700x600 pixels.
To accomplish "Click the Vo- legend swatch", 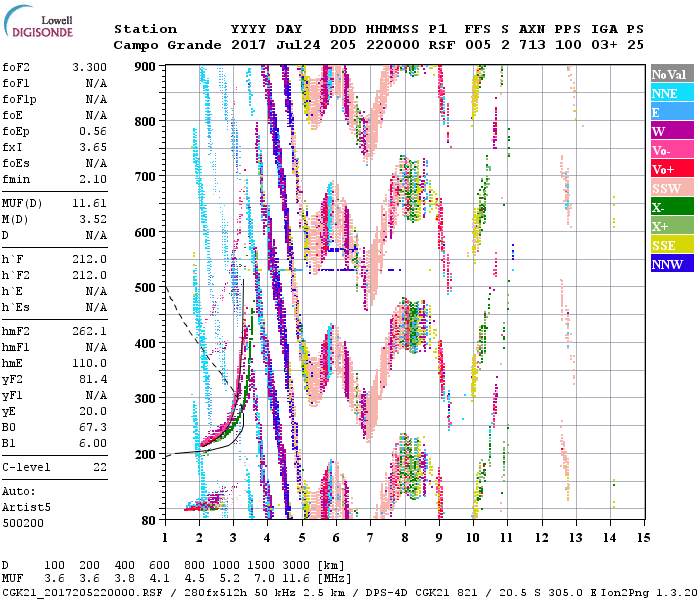I will [x=672, y=150].
